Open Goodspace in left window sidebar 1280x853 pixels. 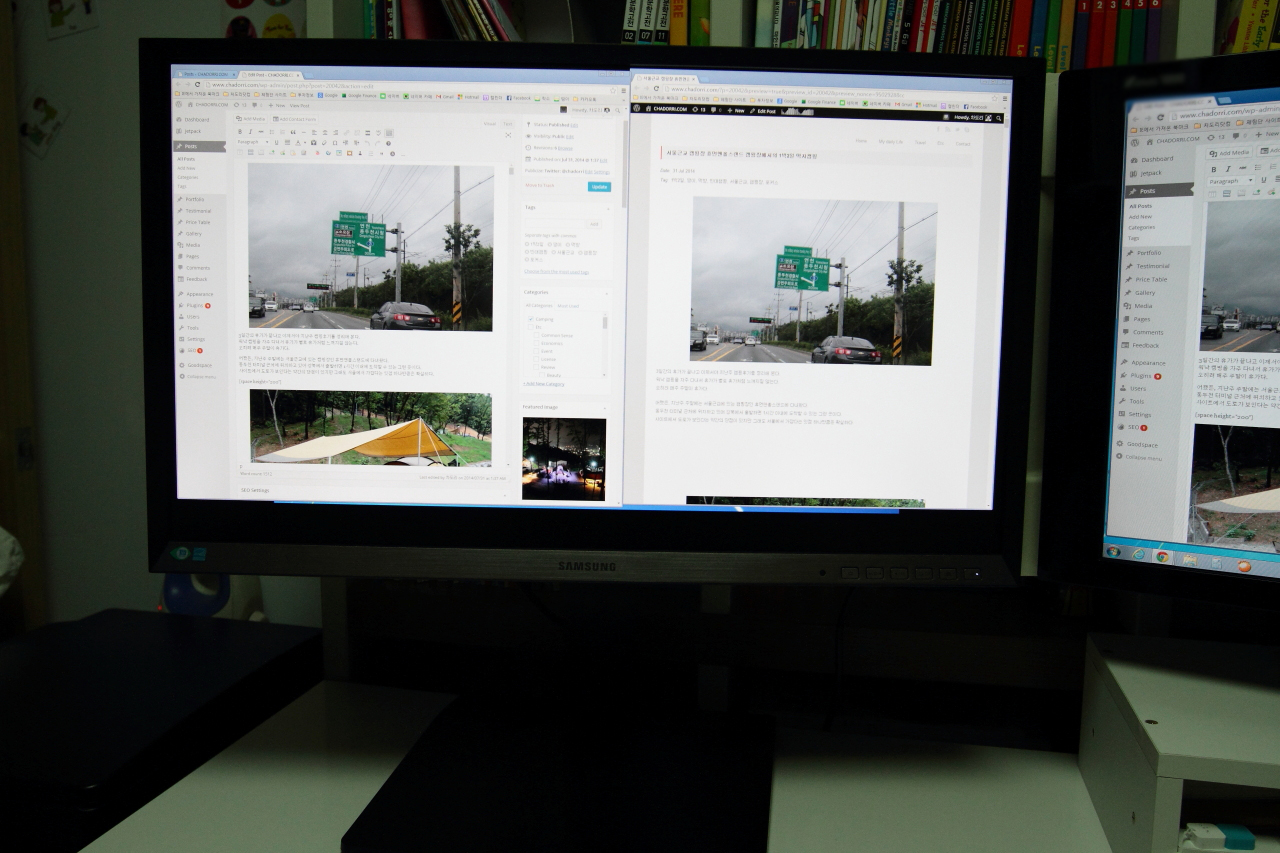pyautogui.click(x=195, y=365)
